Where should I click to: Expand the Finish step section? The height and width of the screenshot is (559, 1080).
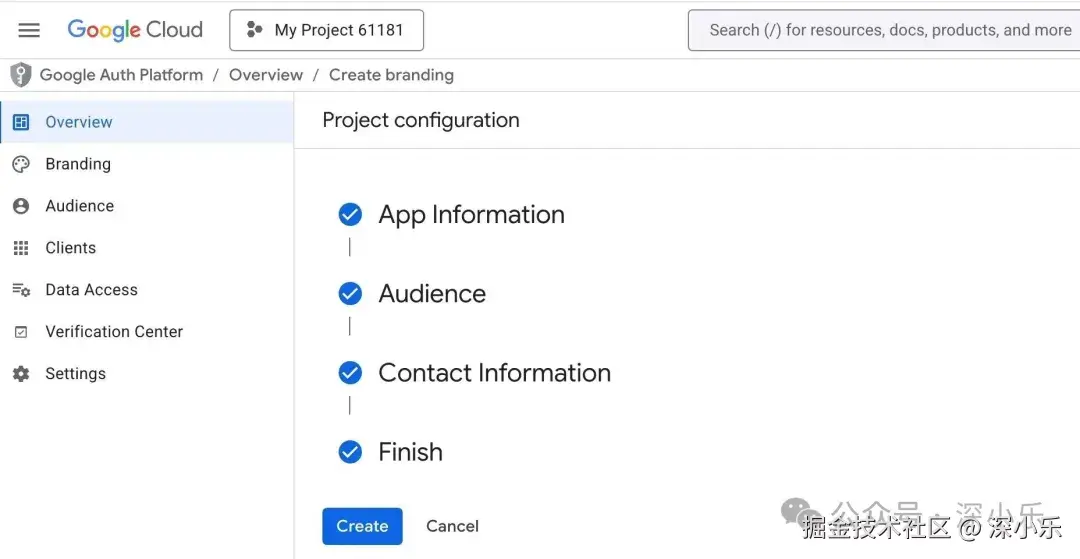pos(410,452)
